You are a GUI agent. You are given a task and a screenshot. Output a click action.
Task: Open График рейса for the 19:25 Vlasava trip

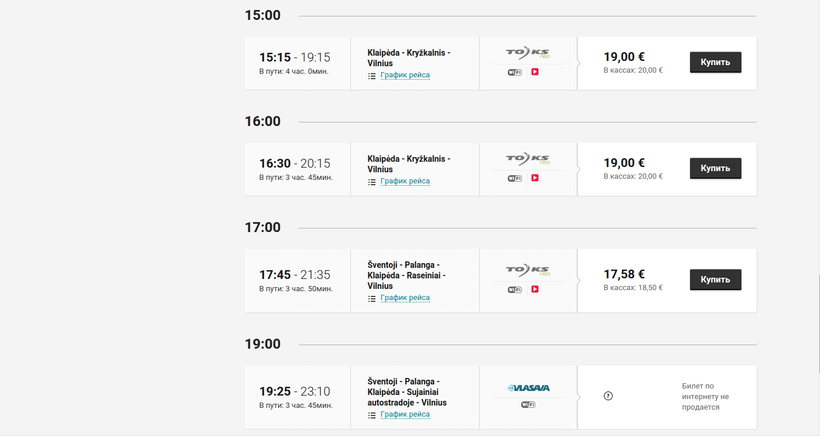click(x=405, y=415)
